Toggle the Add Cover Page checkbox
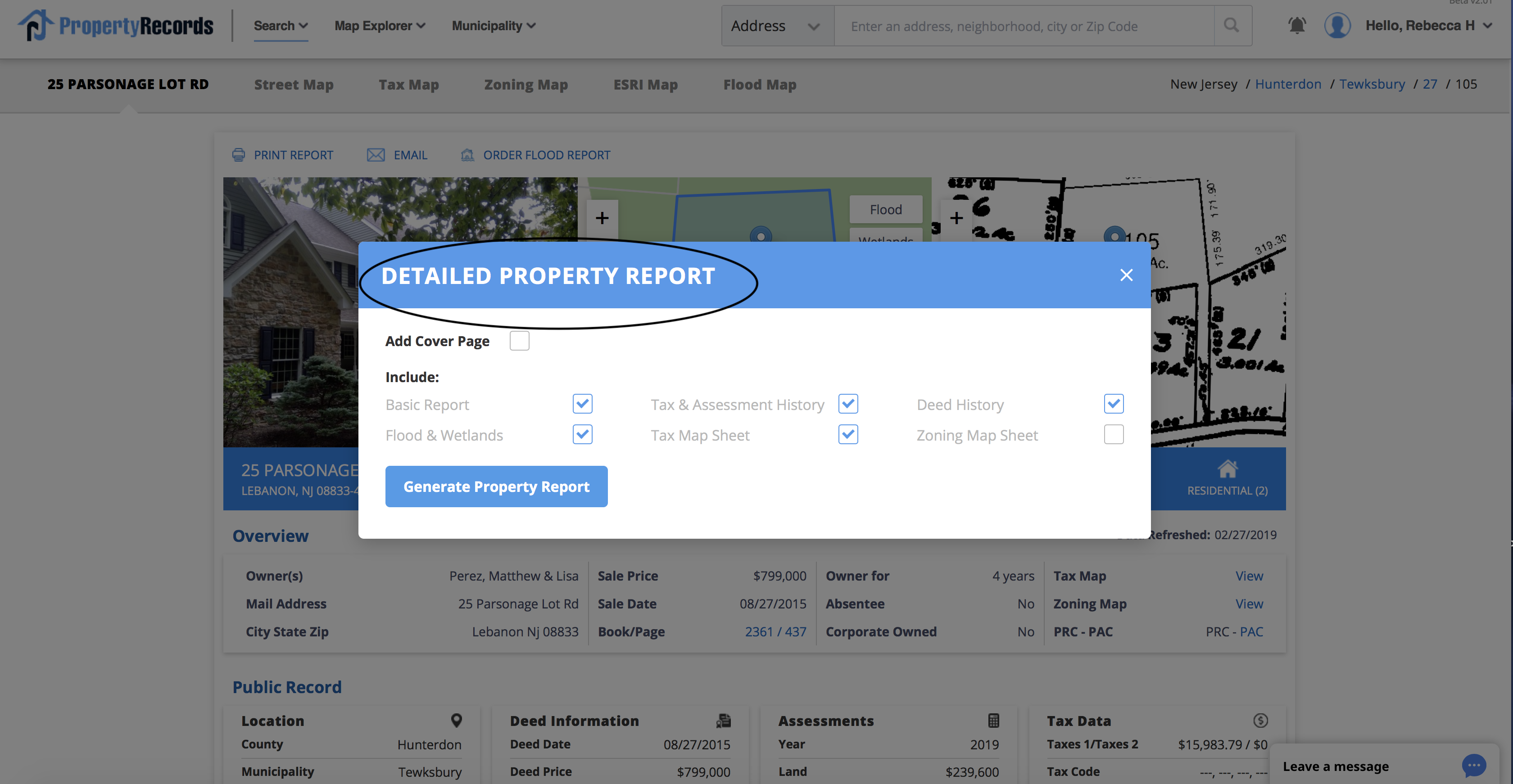This screenshot has height=784, width=1513. 519,340
